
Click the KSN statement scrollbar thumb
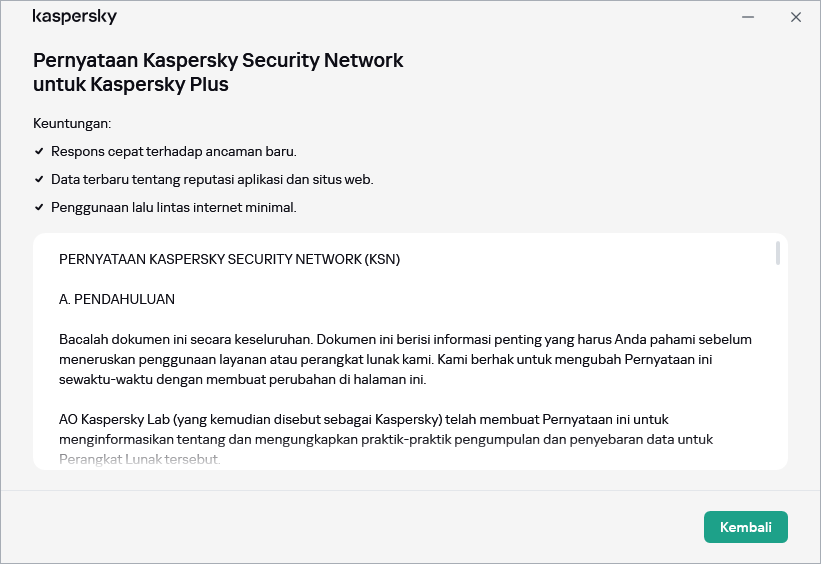(777, 252)
